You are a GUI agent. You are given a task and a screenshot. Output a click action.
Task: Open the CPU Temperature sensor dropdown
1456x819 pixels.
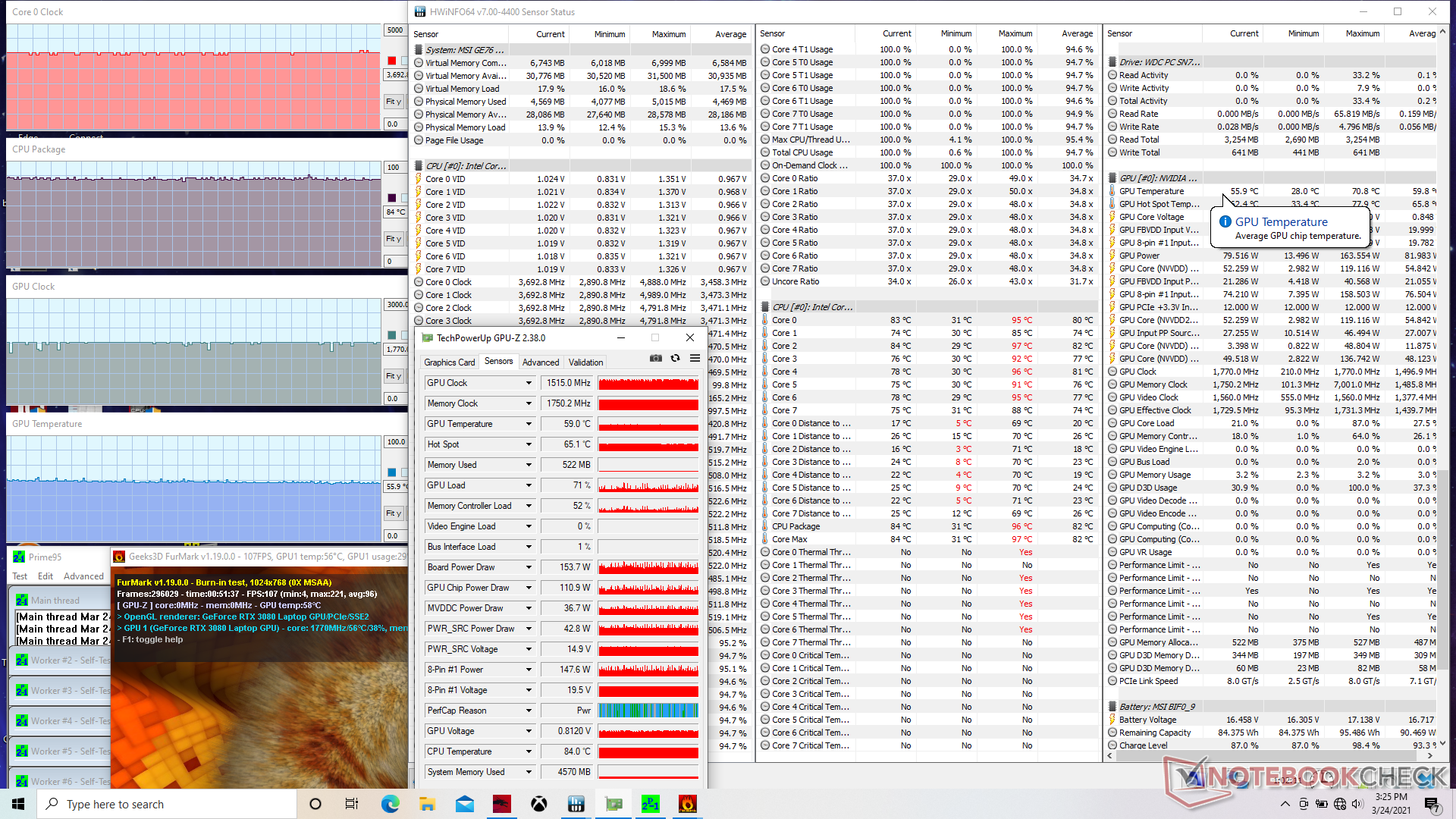[x=529, y=752]
